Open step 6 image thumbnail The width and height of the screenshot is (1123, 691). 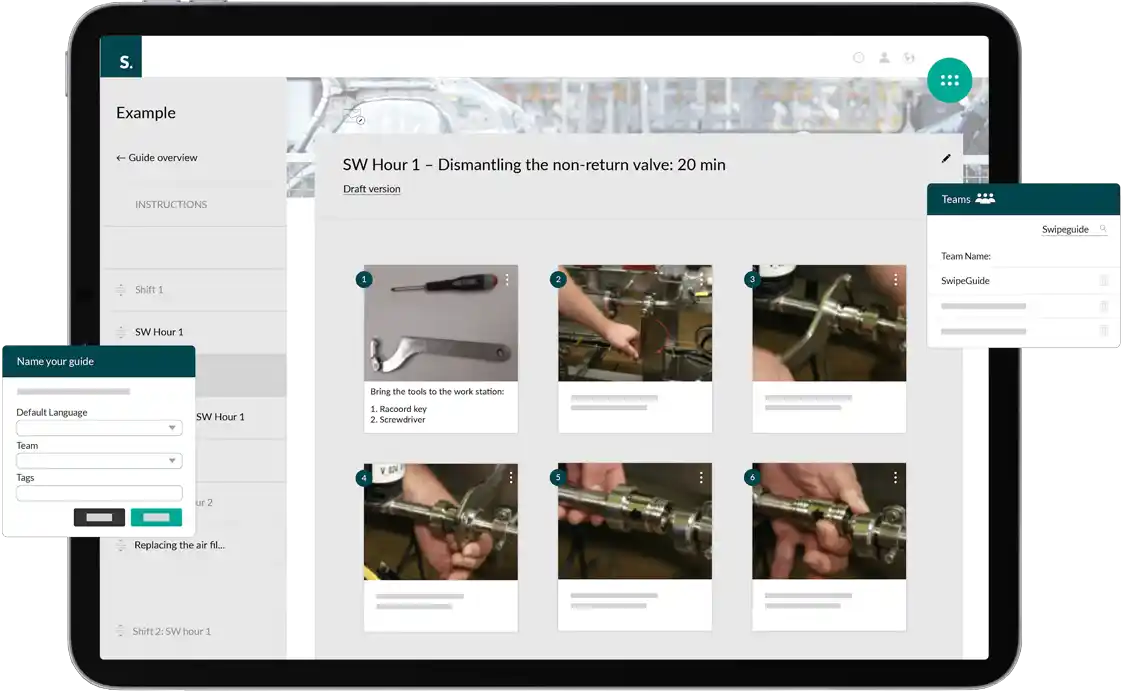click(x=829, y=521)
